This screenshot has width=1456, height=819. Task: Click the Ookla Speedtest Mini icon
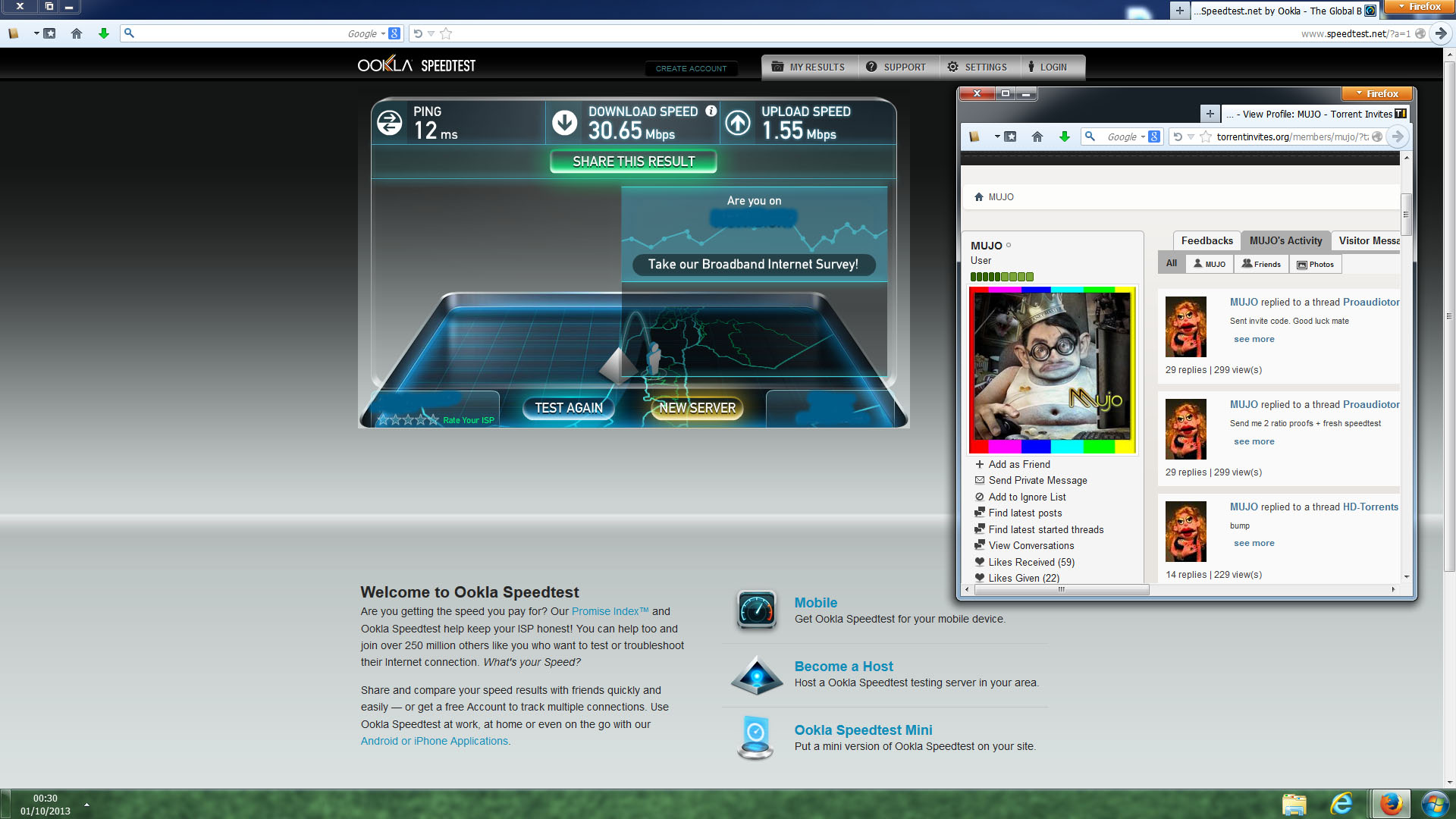(x=755, y=737)
